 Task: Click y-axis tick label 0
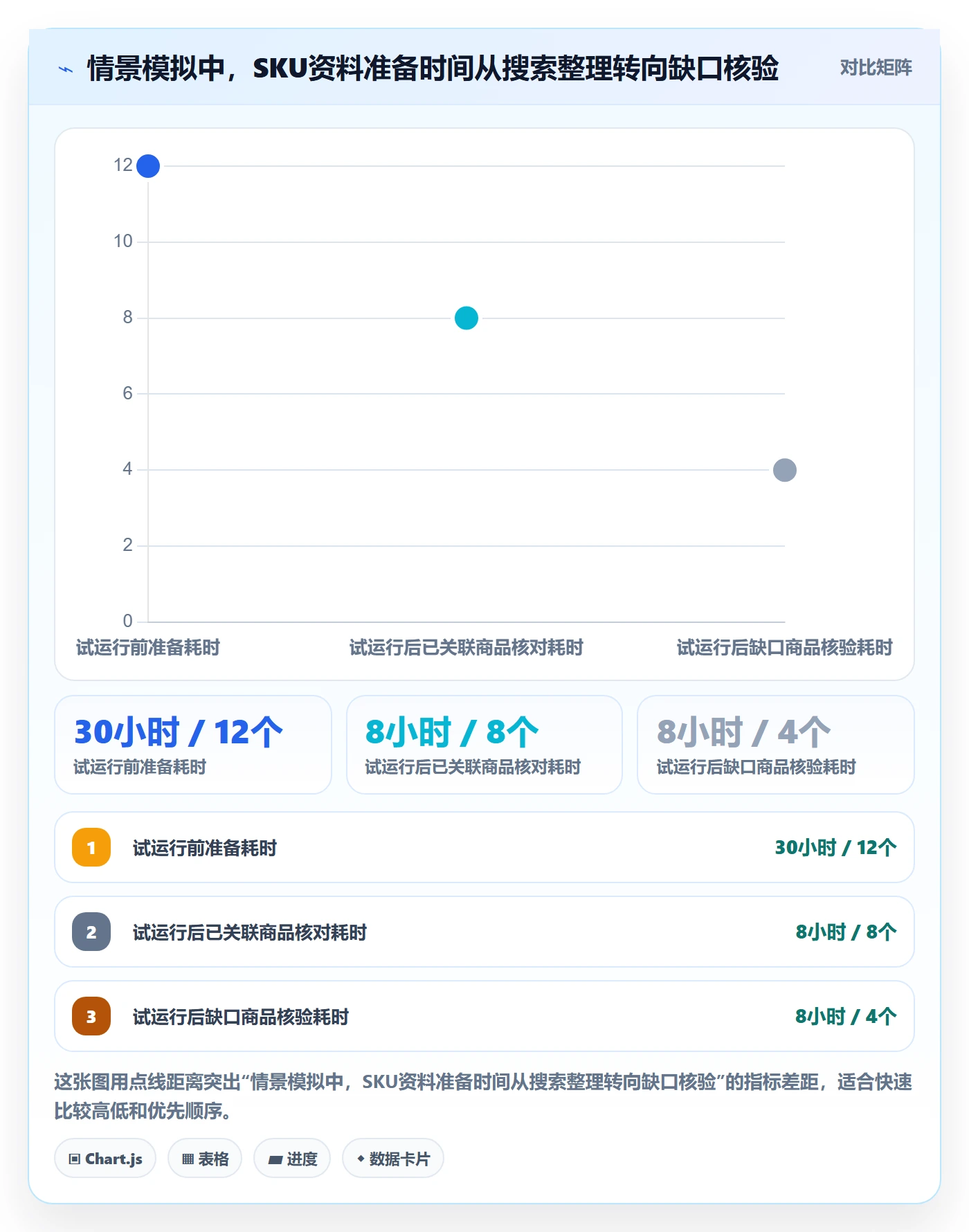pyautogui.click(x=127, y=621)
